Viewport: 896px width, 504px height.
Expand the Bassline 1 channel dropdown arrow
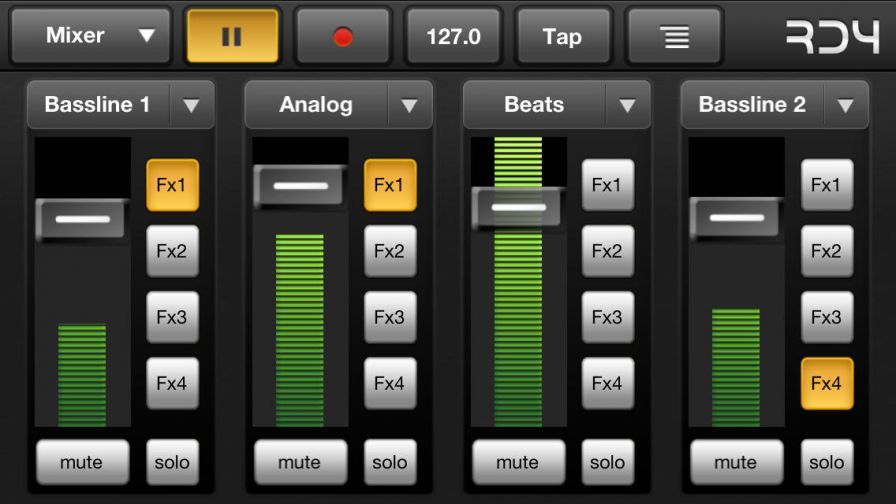click(x=191, y=105)
